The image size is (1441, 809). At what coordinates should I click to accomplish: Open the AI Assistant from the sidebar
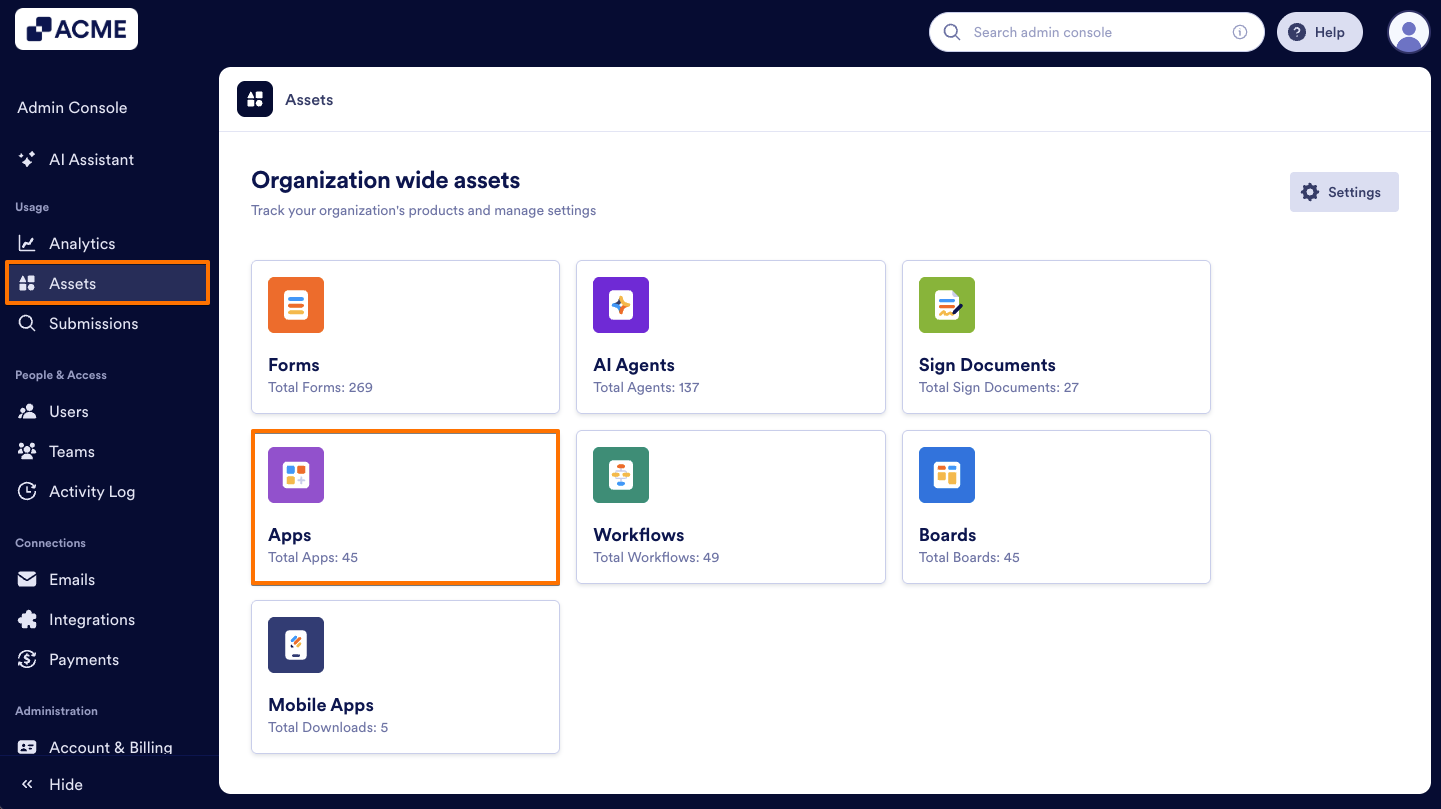point(91,159)
